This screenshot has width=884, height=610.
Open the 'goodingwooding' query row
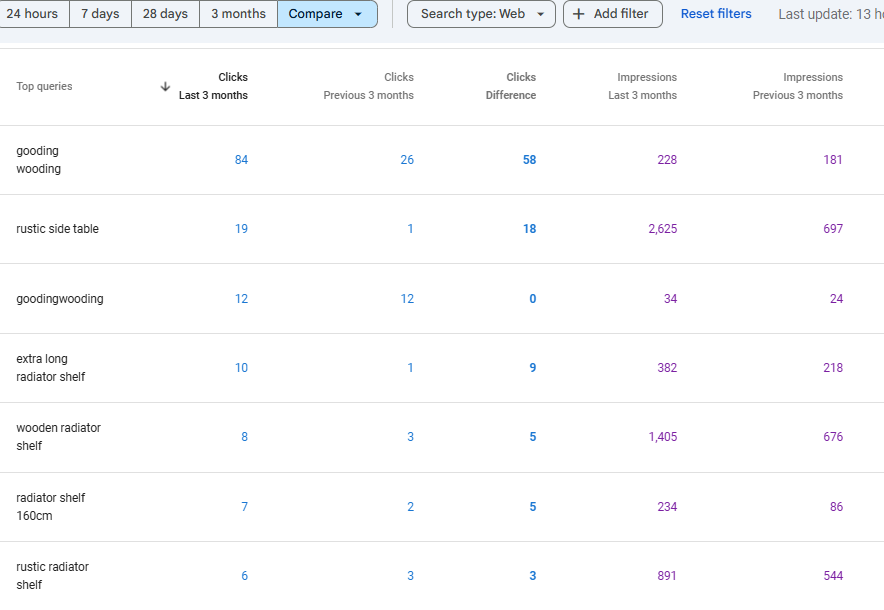point(59,299)
